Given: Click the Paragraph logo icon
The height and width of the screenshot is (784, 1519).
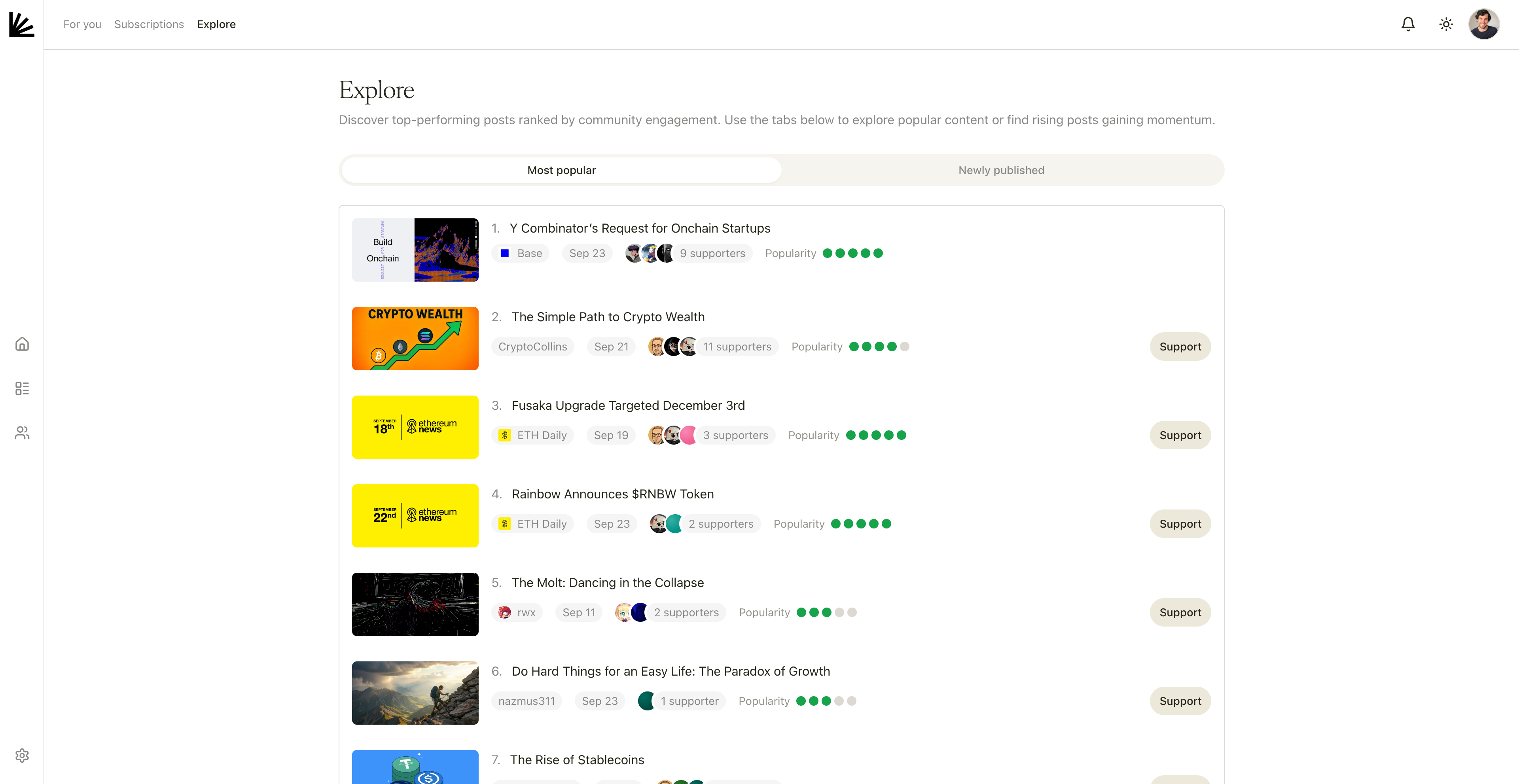Looking at the screenshot, I should [21, 24].
